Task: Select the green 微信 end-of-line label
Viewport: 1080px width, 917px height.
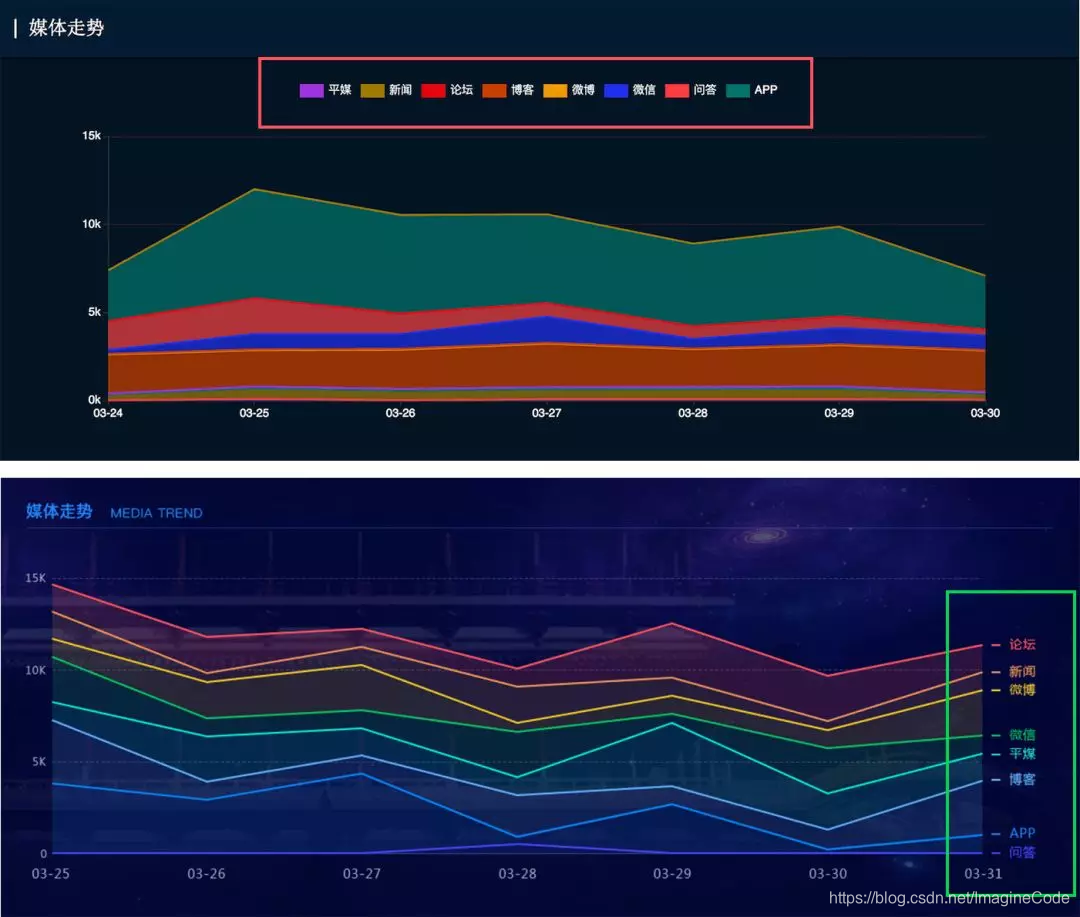Action: [x=1022, y=734]
